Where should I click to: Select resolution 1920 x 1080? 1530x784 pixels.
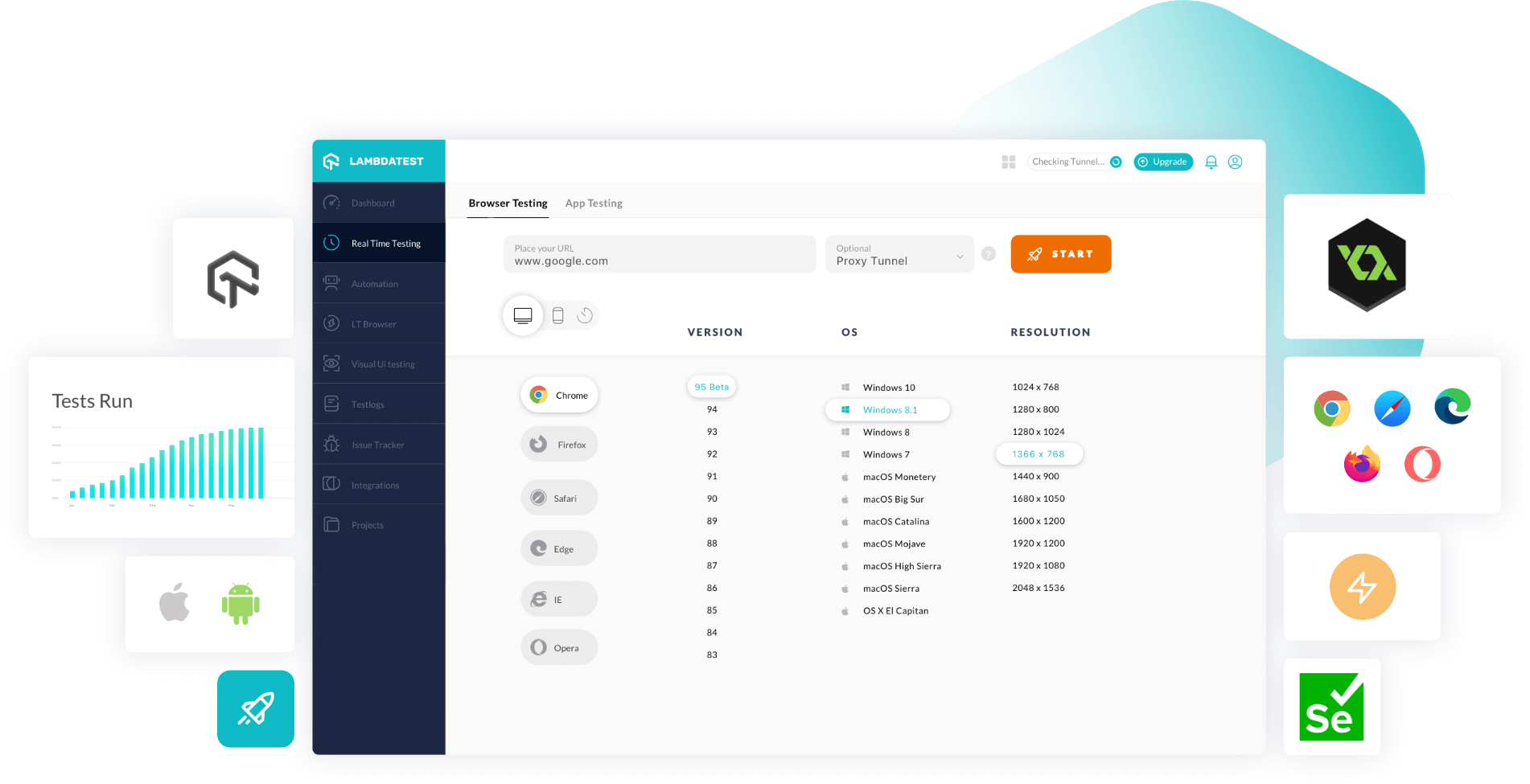coord(1039,565)
